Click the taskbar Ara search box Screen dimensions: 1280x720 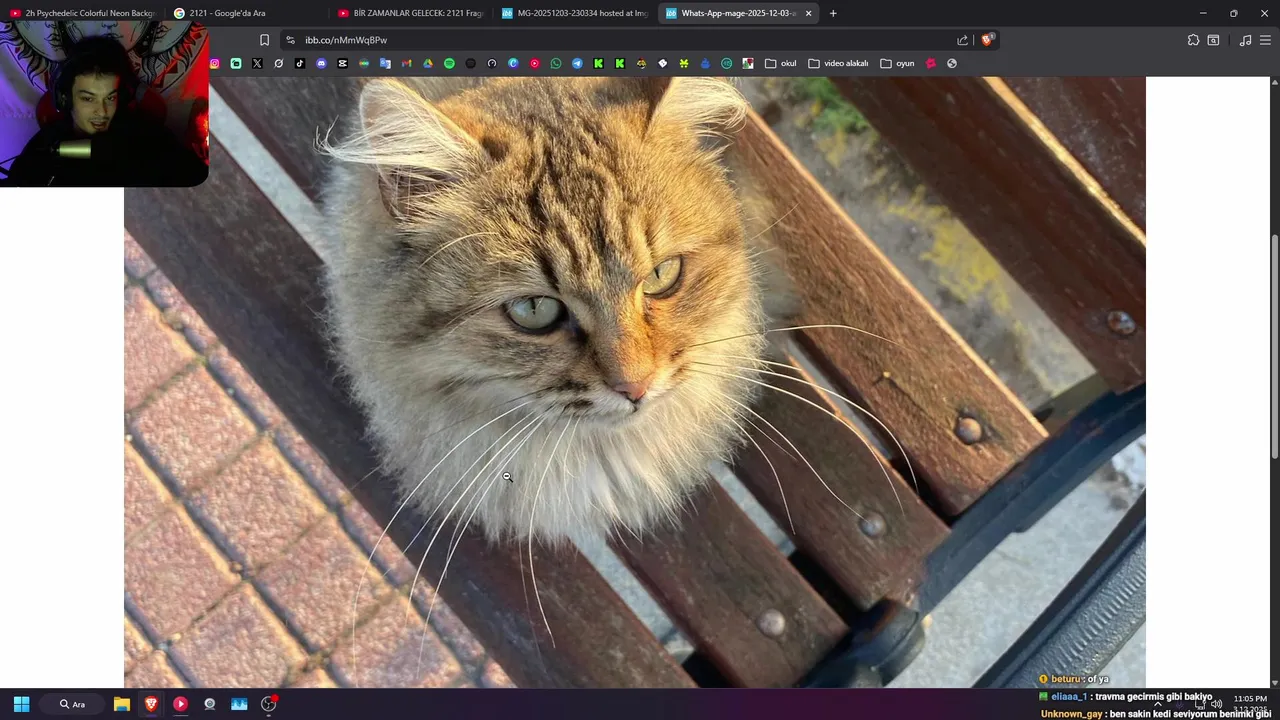click(73, 704)
